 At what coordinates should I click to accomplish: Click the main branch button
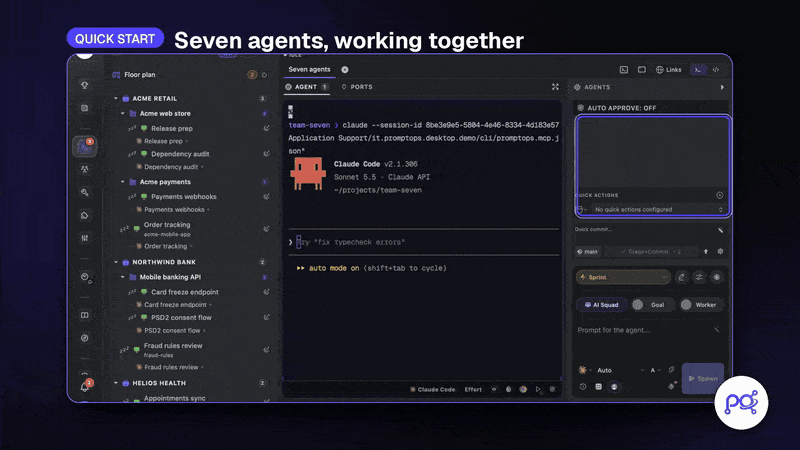(x=588, y=252)
